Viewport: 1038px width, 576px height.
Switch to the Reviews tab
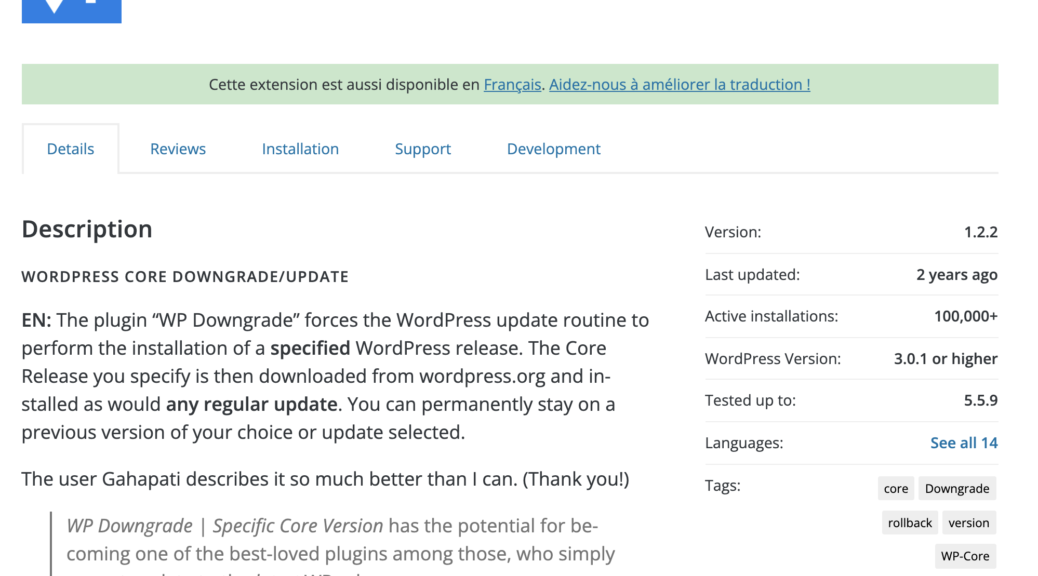tap(177, 149)
